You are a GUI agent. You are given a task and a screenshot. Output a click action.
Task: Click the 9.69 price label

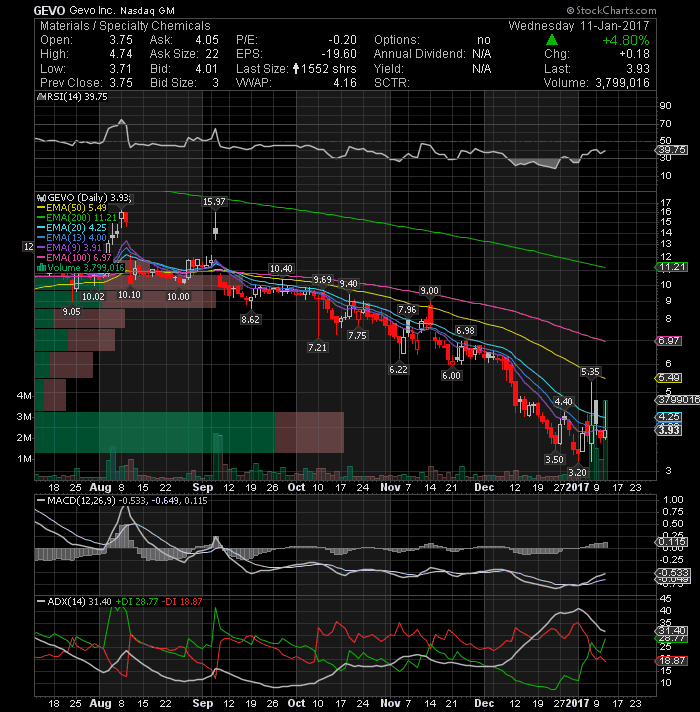(x=322, y=280)
